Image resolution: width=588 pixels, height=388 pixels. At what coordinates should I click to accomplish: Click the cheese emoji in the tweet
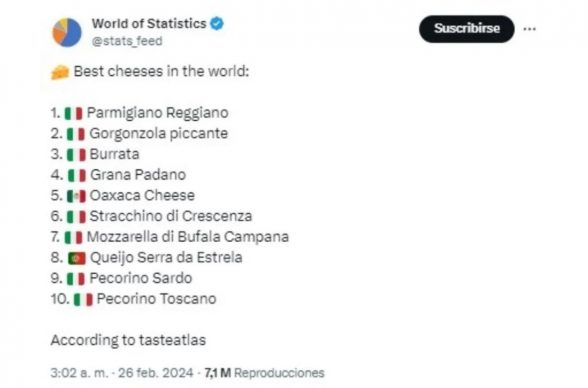[60, 72]
